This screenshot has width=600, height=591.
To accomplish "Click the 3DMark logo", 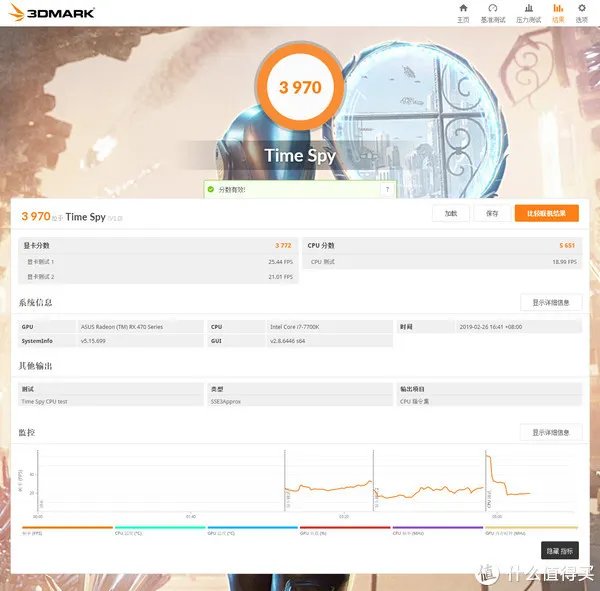I will pyautogui.click(x=52, y=13).
